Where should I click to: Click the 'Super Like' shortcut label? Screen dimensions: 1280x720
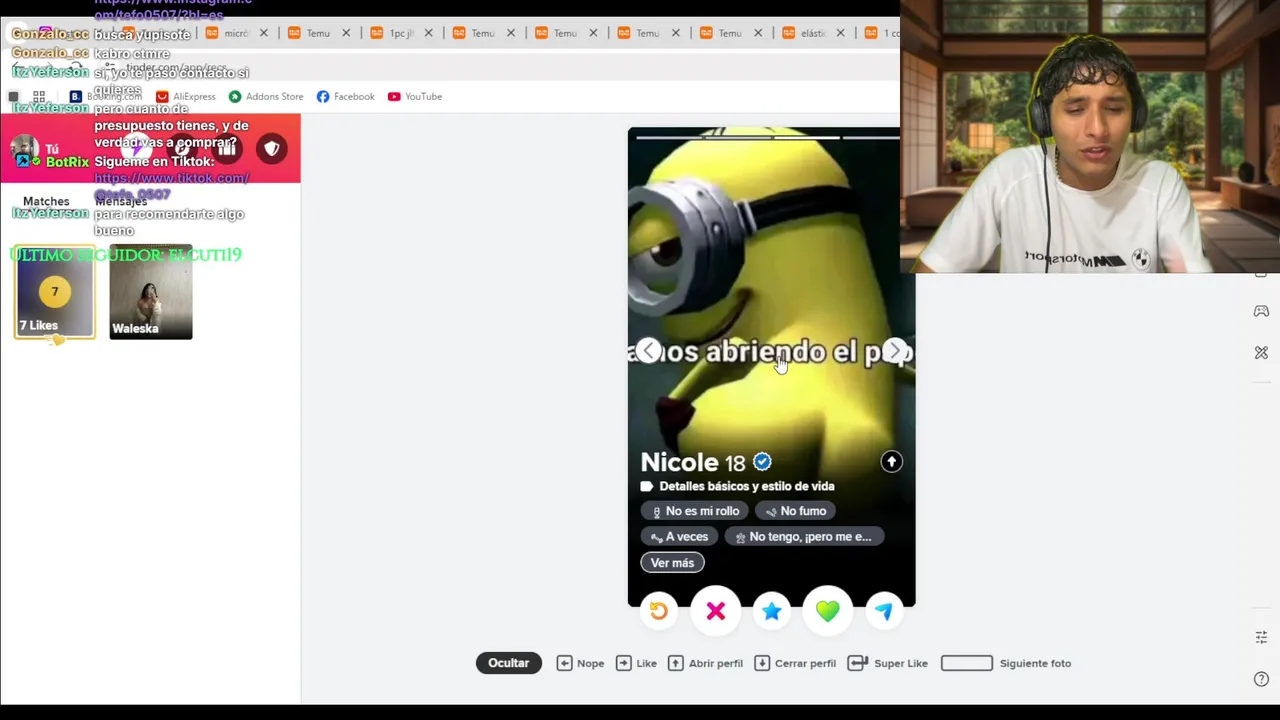point(901,663)
